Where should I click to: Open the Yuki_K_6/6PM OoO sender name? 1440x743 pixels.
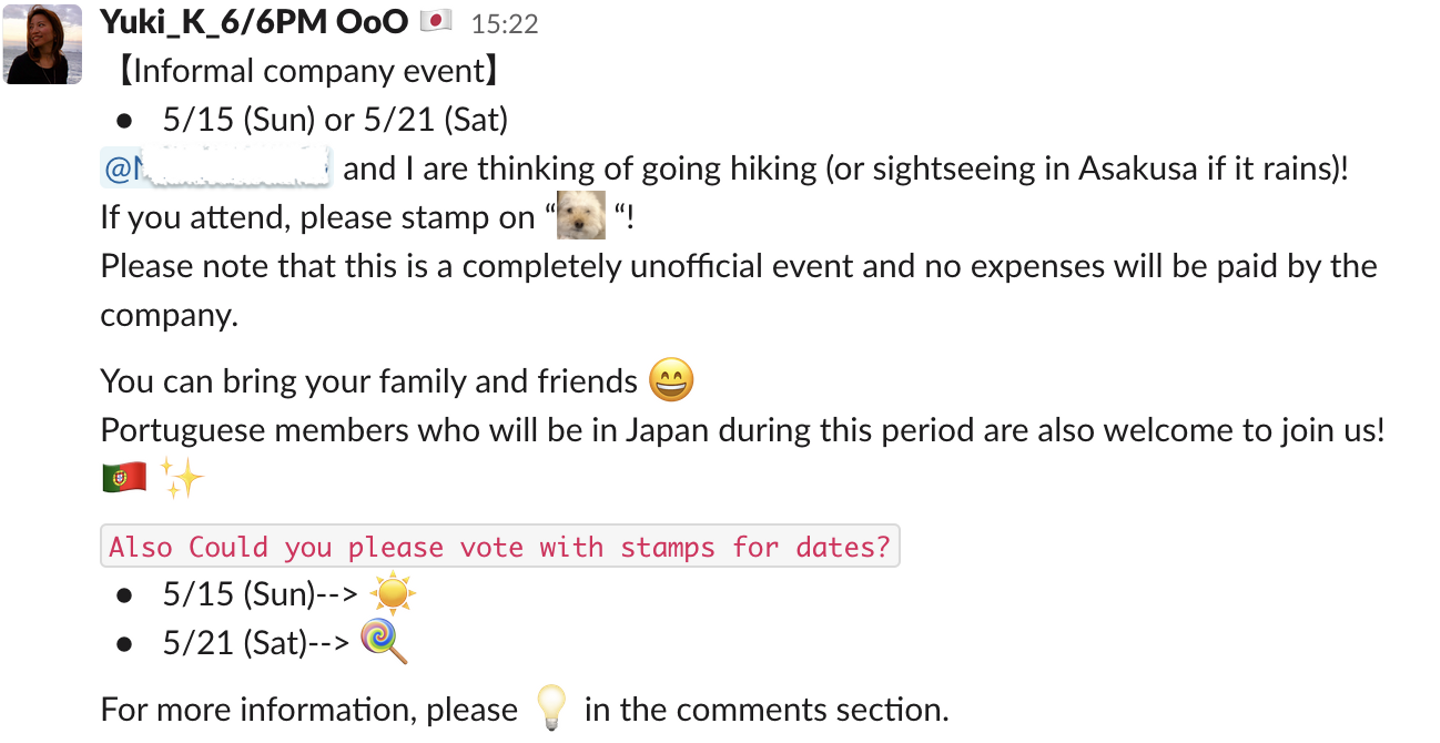254,22
